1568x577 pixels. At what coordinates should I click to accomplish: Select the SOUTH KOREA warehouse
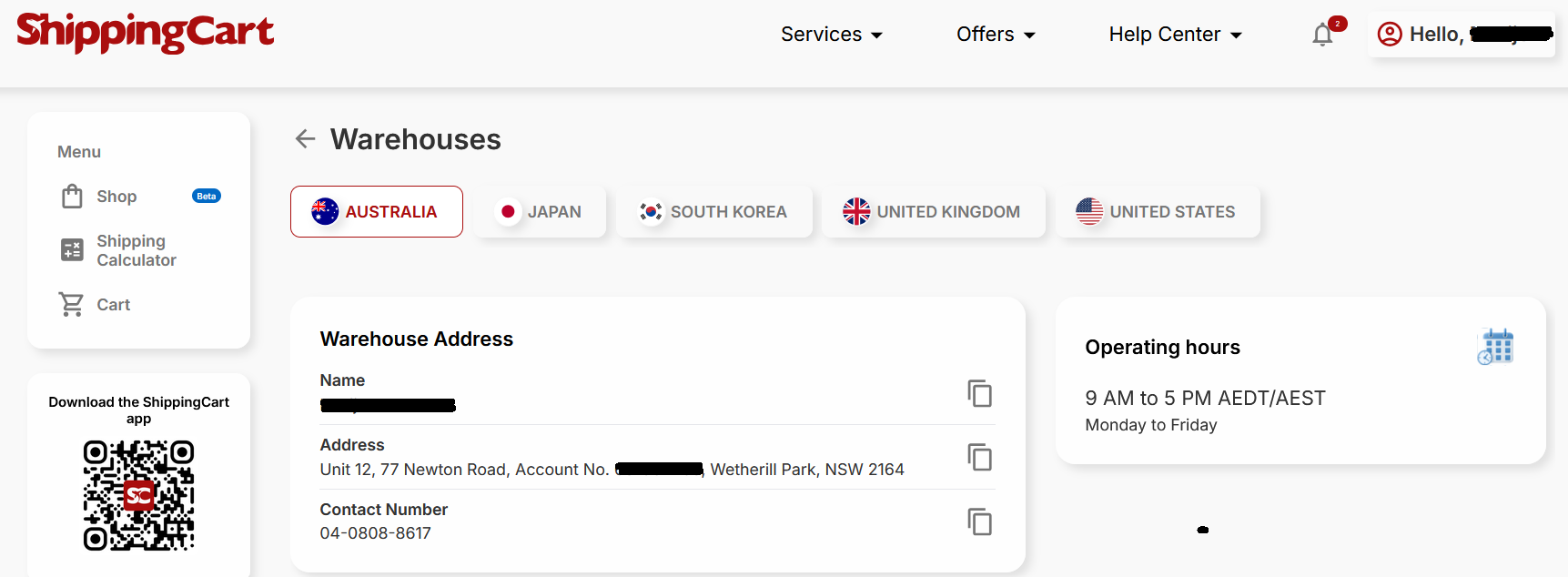pos(714,211)
